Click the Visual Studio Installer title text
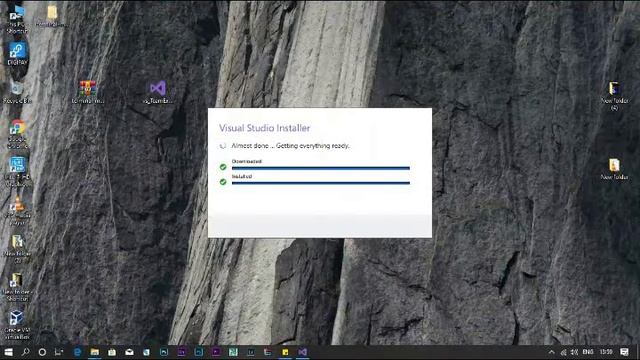The image size is (640, 360). pyautogui.click(x=264, y=128)
